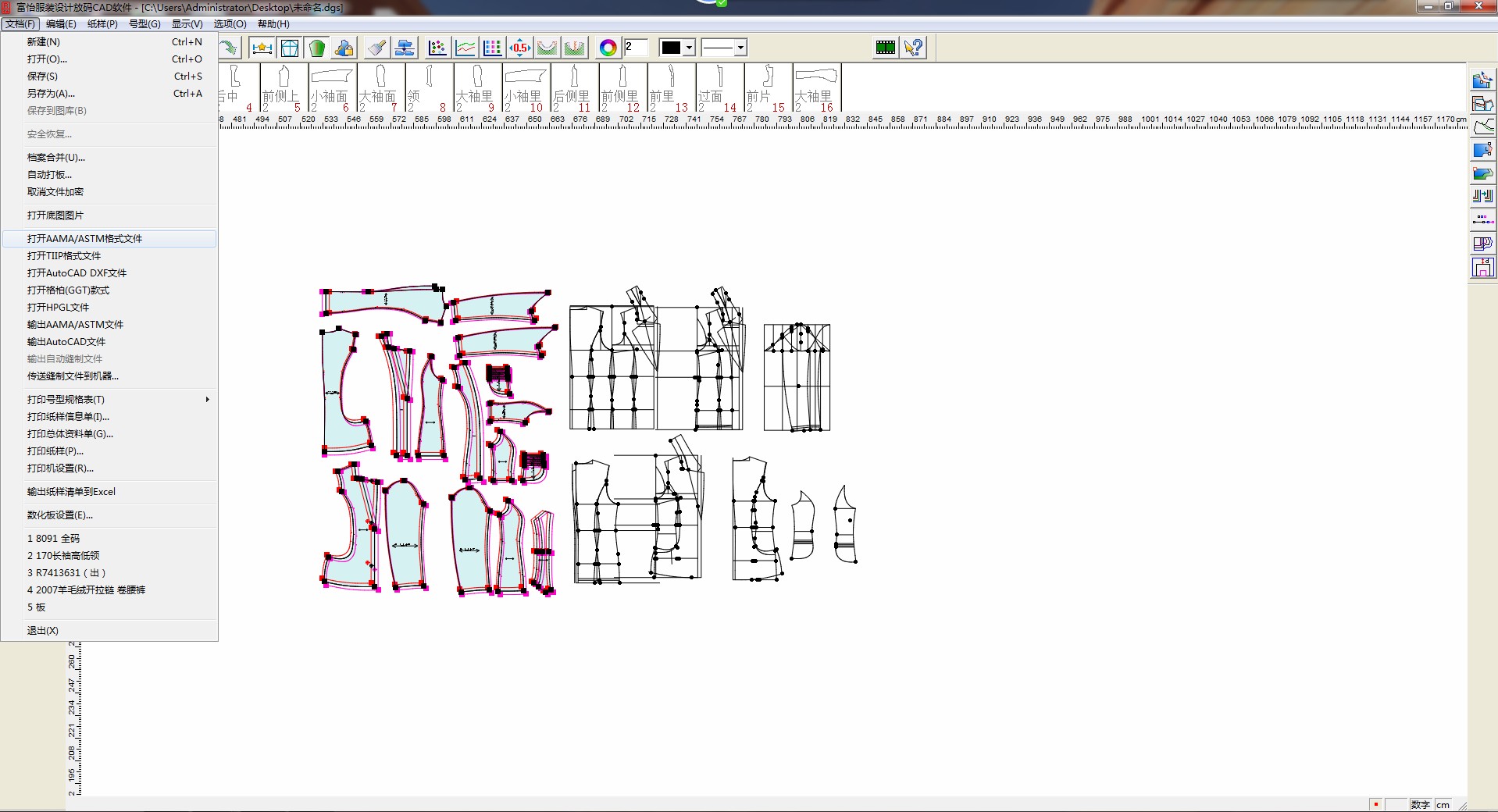
Task: Open the 纸样(P) menu
Action: [102, 24]
